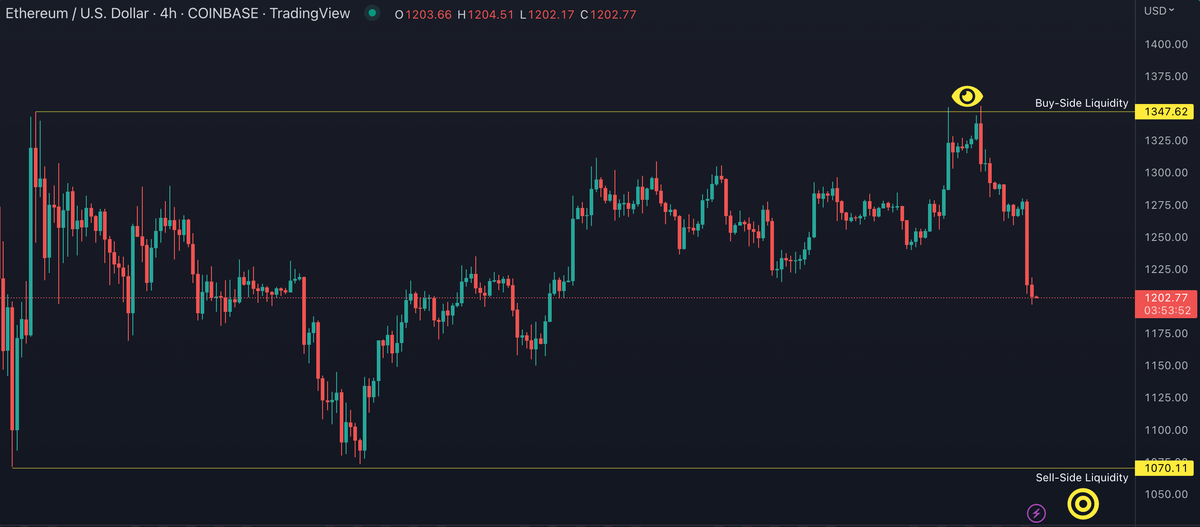This screenshot has height=527, width=1200.
Task: Select the Sell-Side Liquidity text label
Action: (x=1082, y=477)
